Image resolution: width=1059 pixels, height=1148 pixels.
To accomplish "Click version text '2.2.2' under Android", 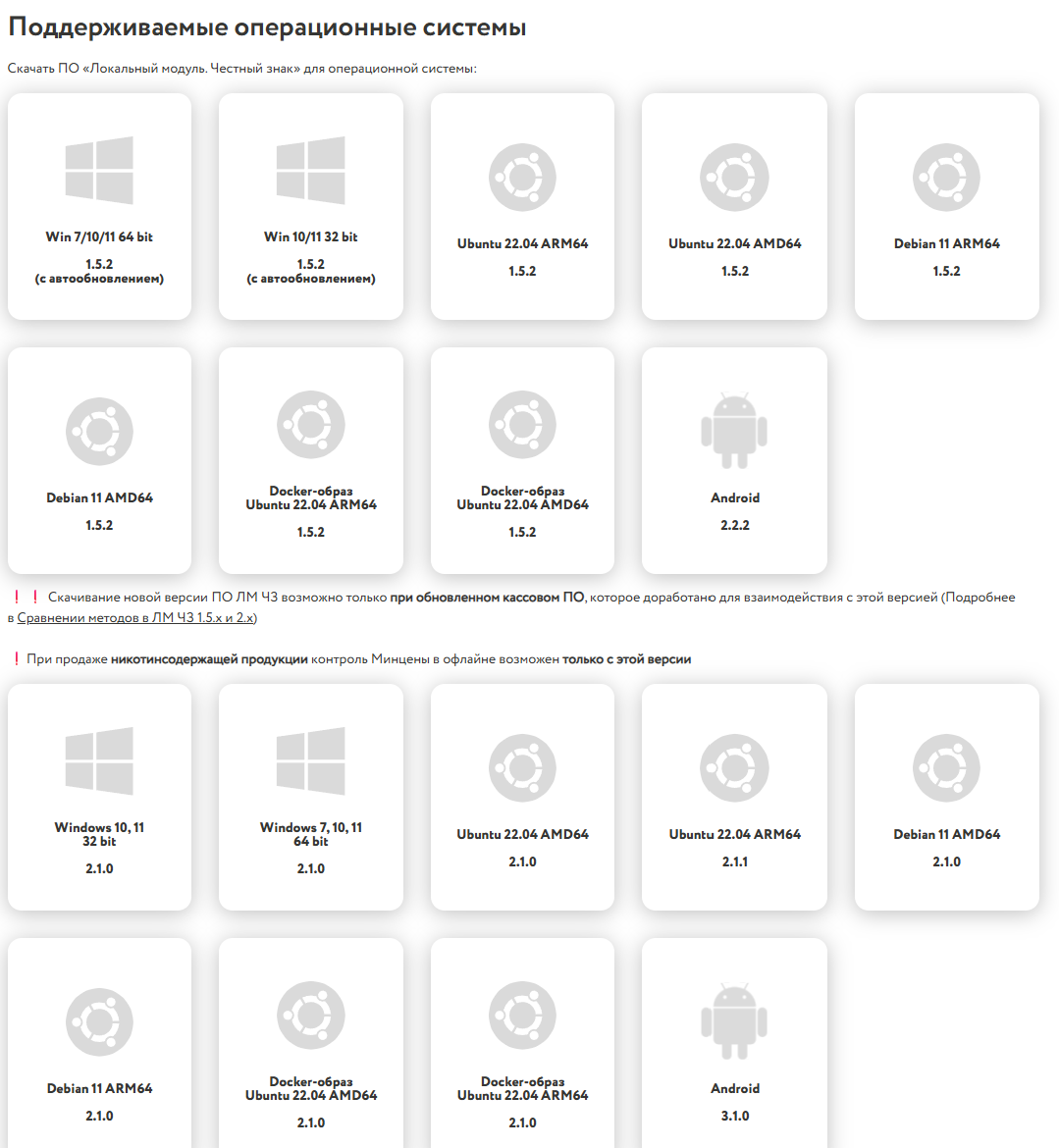I will click(x=734, y=525).
